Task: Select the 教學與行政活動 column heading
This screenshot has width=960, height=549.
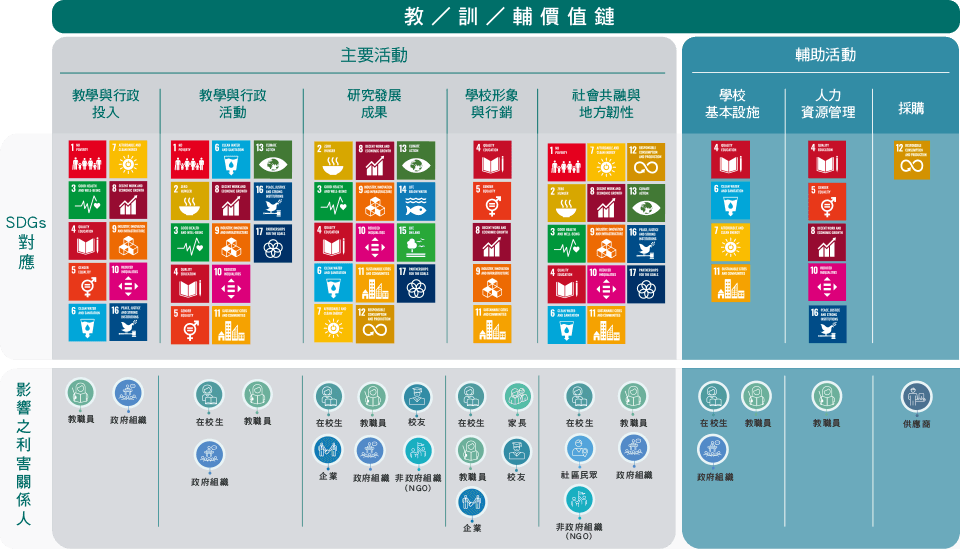Action: point(233,103)
